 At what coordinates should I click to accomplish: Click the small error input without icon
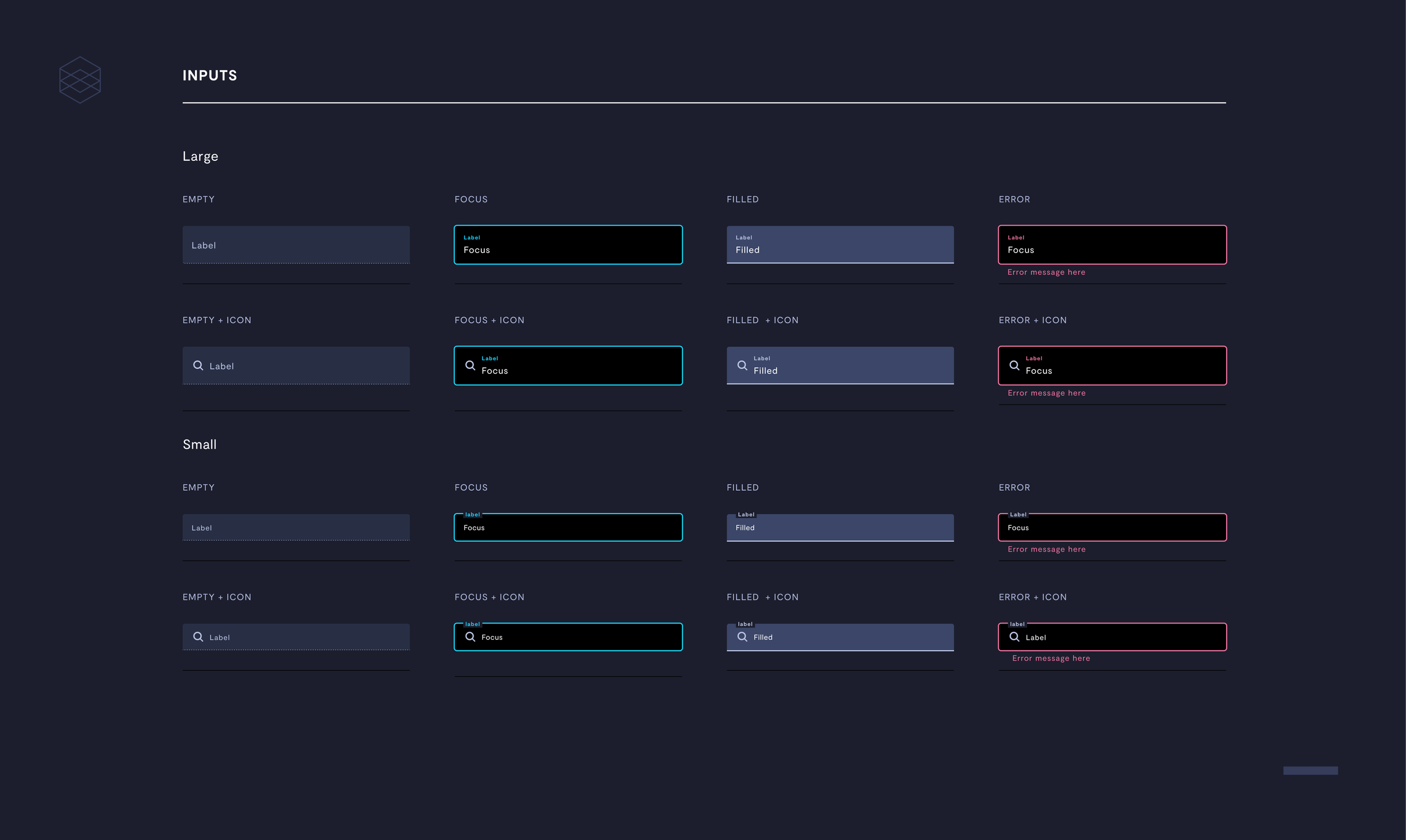coord(1112,527)
